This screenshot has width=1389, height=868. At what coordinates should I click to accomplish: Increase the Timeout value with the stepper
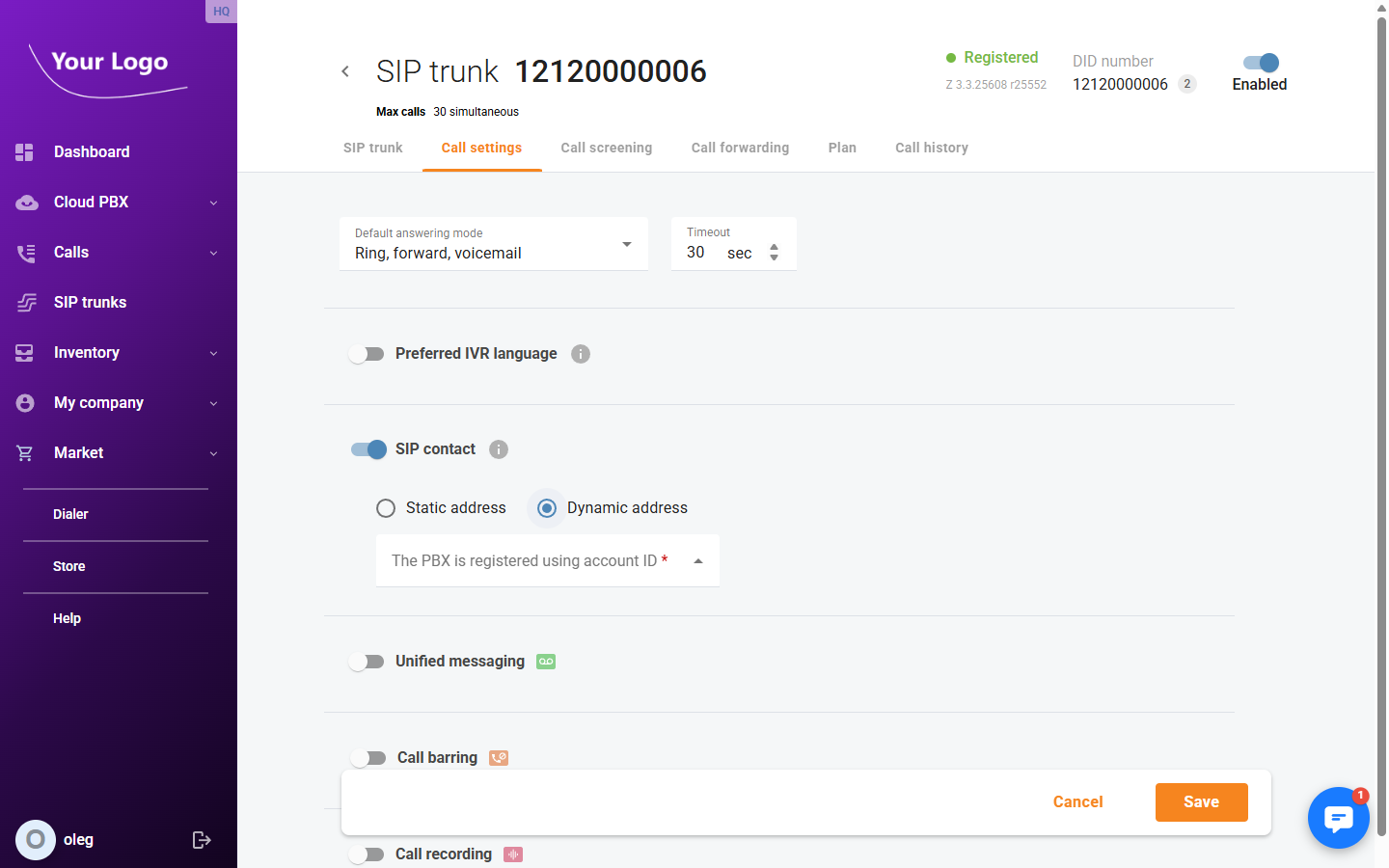point(774,247)
